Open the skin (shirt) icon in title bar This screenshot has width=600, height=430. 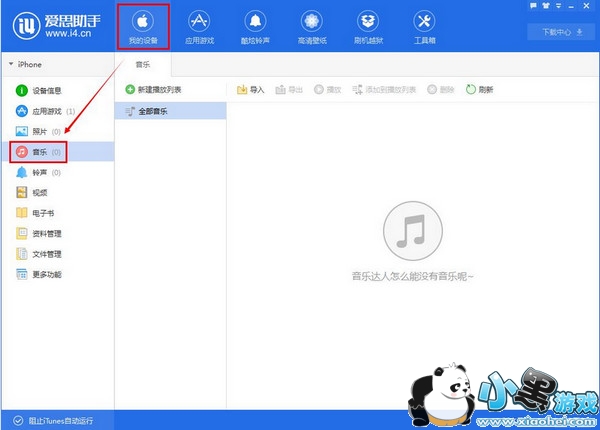546,6
